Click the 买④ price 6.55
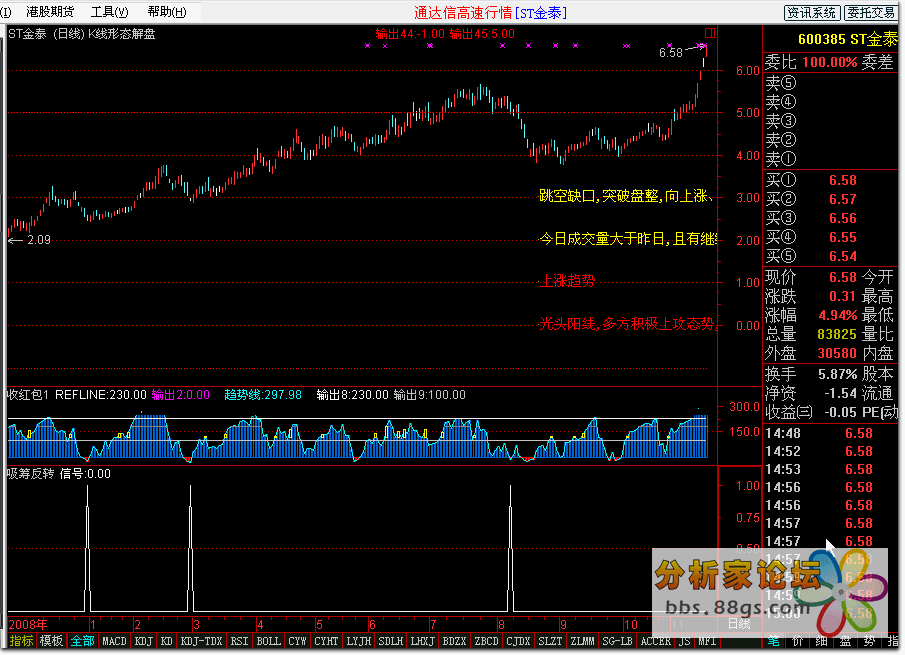 pos(843,237)
